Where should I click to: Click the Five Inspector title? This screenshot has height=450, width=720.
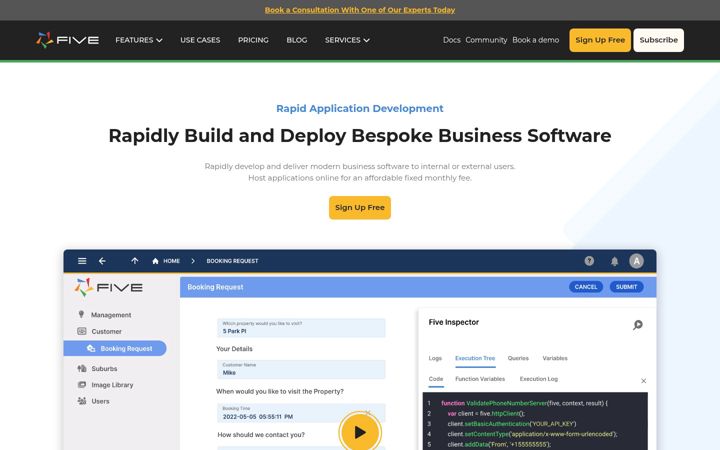click(x=454, y=322)
